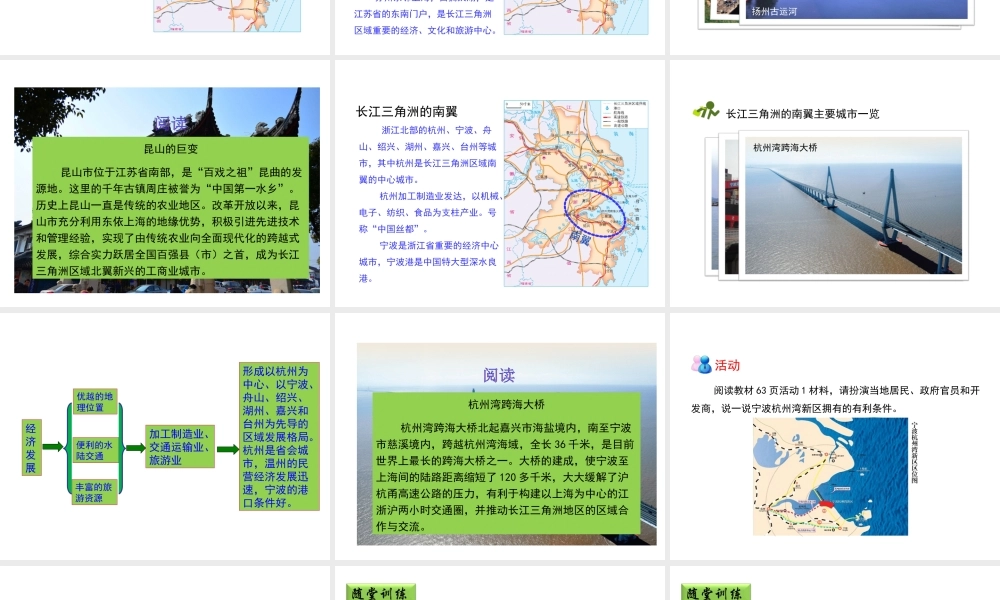Viewport: 1000px width, 600px height.
Task: Click the 长江三角洲的南翼主要城市一览 heading
Action: coord(802,113)
